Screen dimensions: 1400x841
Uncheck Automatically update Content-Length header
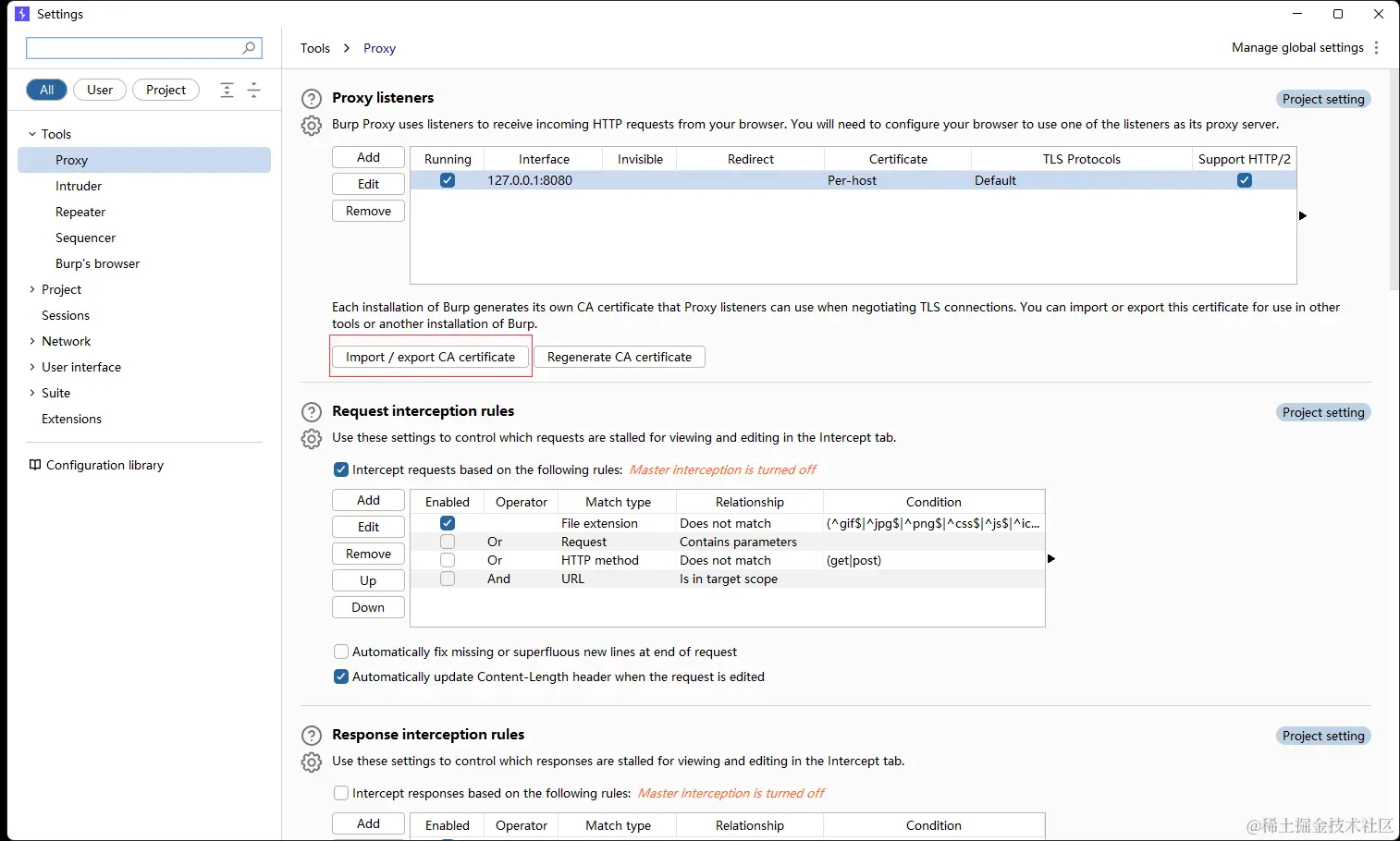tap(341, 676)
